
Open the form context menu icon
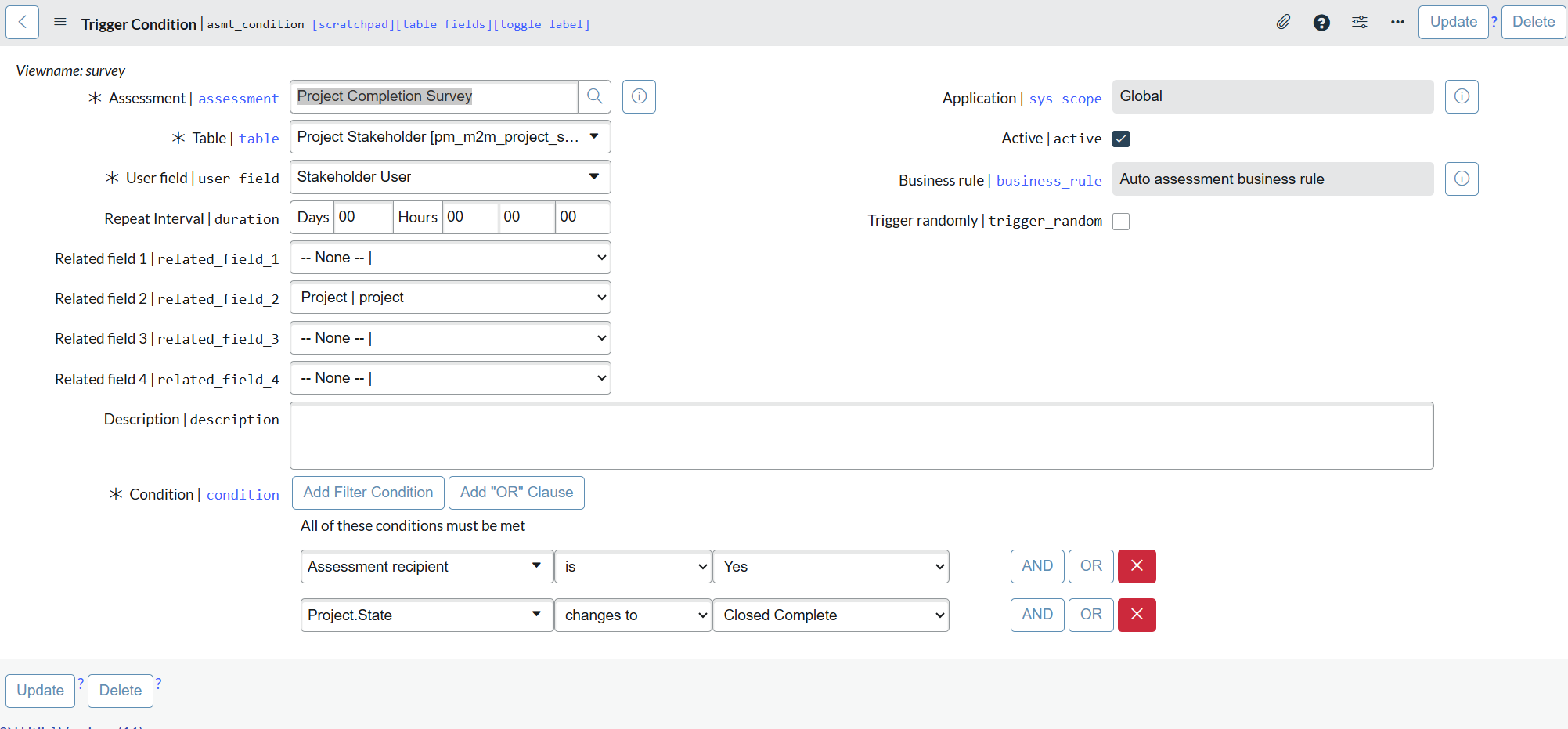tap(60, 22)
